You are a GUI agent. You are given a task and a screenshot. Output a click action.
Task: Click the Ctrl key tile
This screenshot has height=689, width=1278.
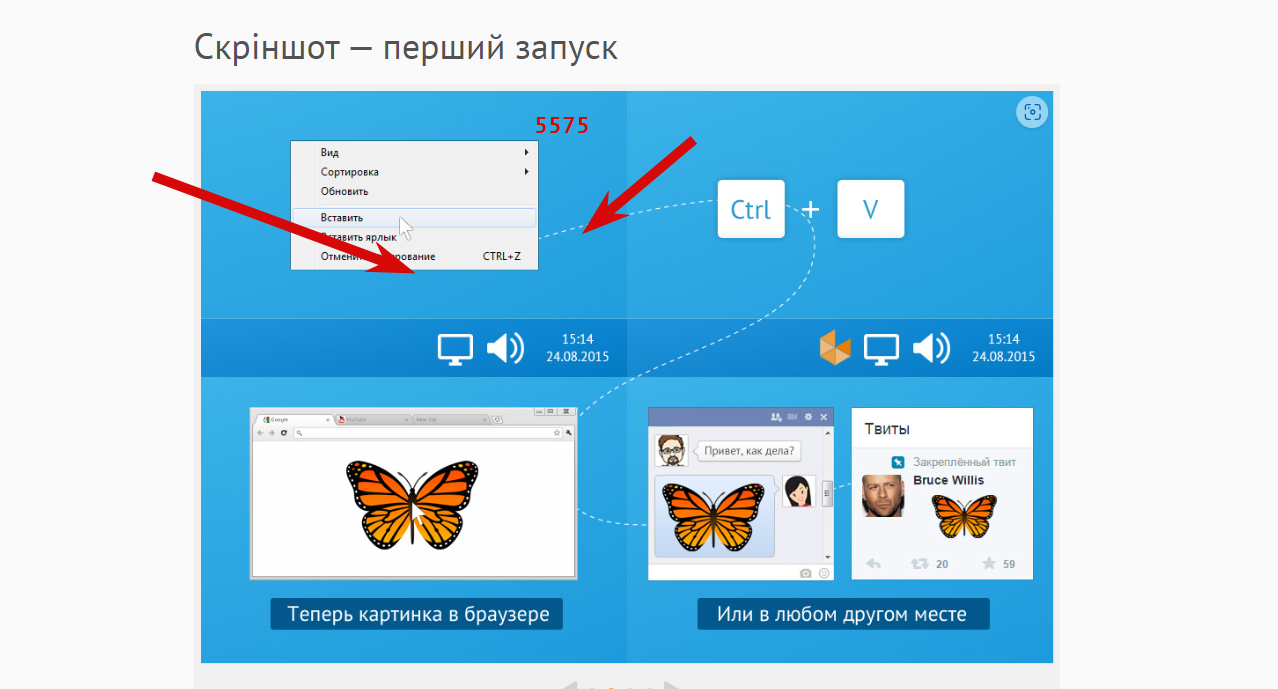(751, 209)
